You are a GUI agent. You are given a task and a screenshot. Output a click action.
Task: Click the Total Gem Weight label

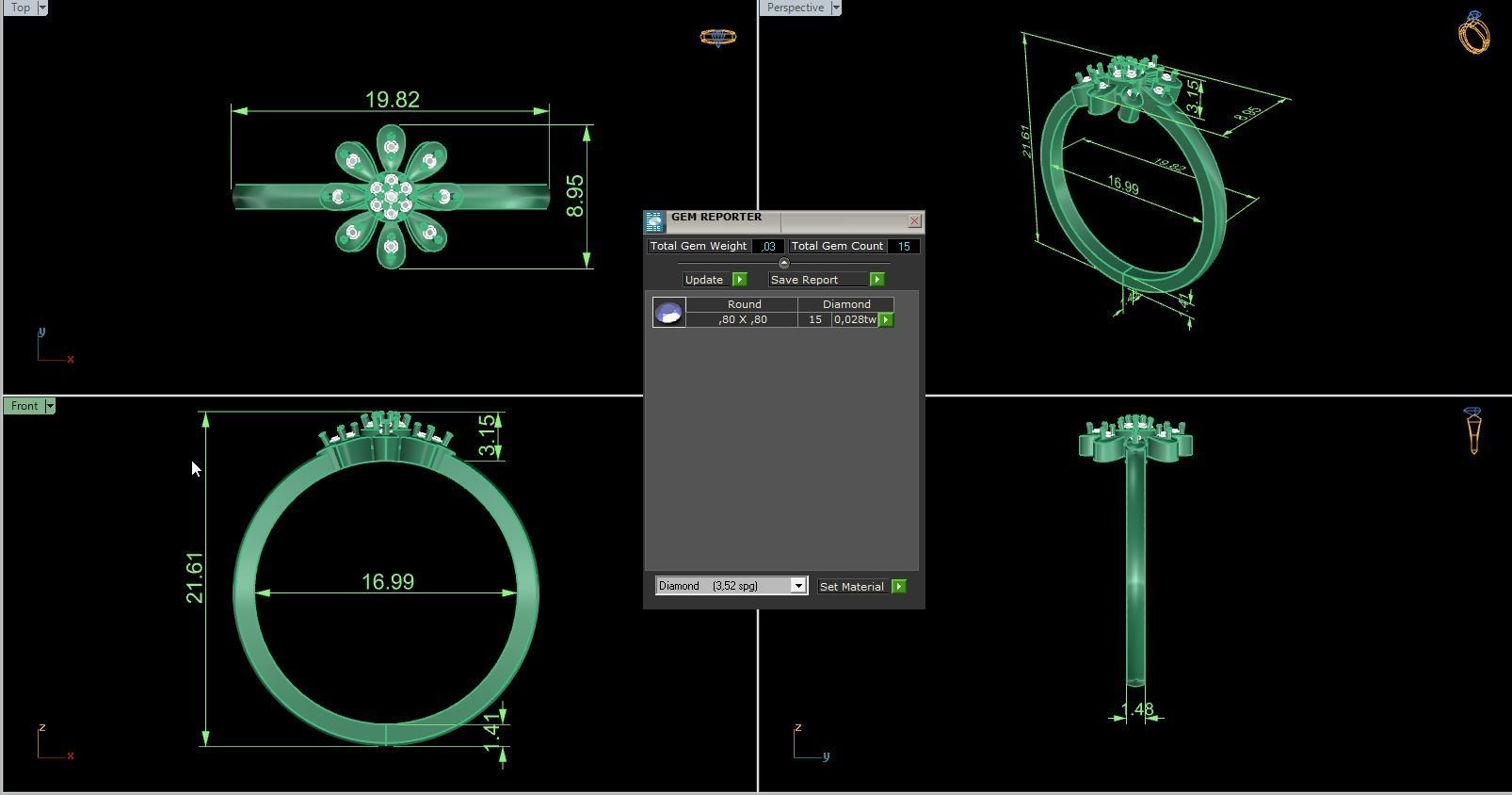[x=699, y=246]
